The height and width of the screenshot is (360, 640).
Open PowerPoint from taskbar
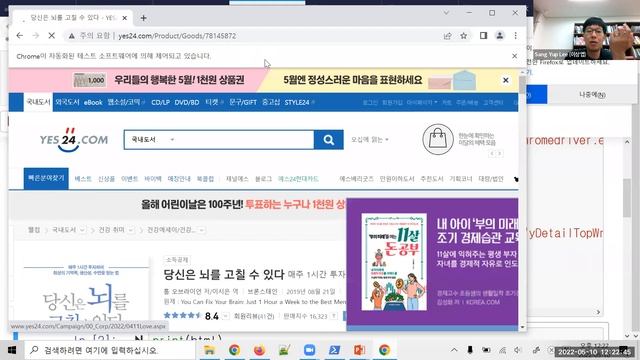(x=359, y=350)
